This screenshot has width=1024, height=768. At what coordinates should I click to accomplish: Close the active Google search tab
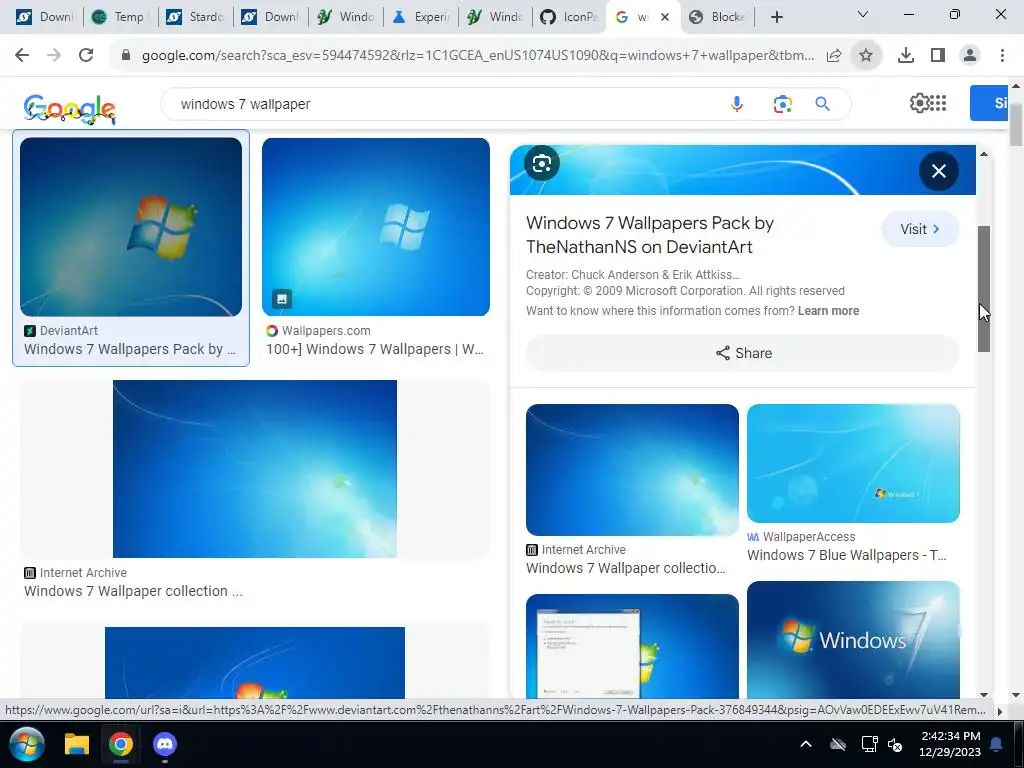(665, 17)
